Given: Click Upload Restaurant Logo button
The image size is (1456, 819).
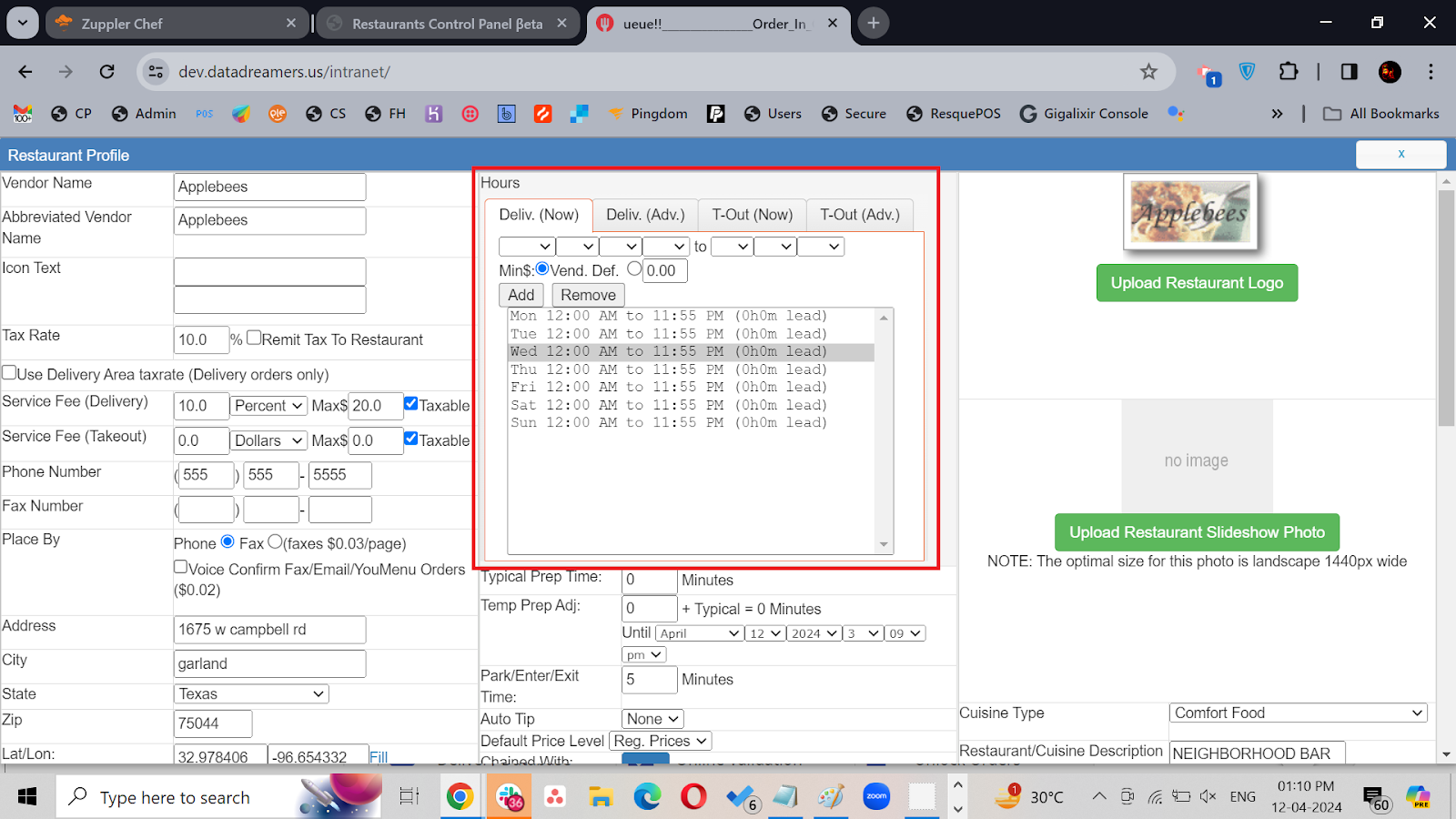Looking at the screenshot, I should coord(1197,283).
